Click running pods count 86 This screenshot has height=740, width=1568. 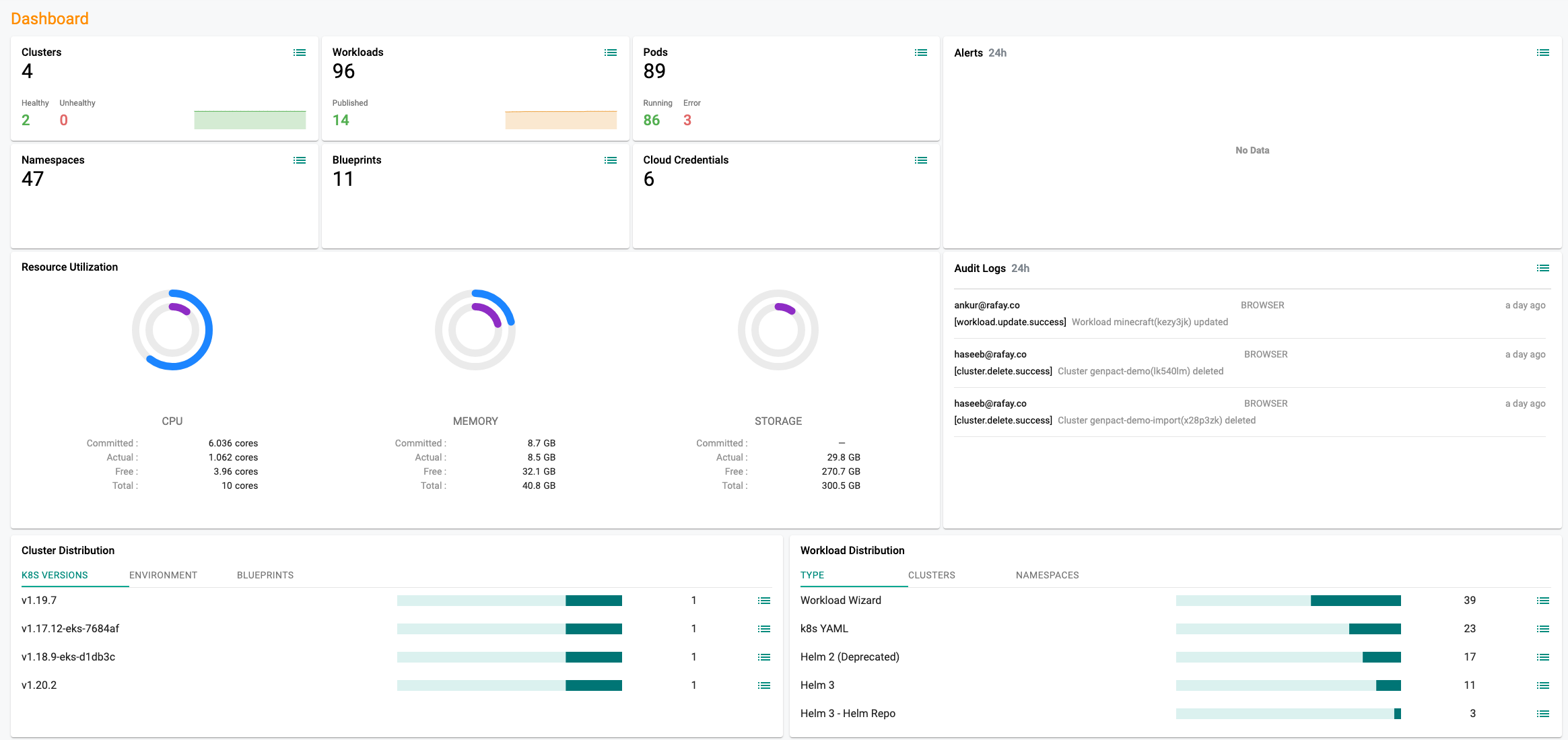pyautogui.click(x=652, y=120)
